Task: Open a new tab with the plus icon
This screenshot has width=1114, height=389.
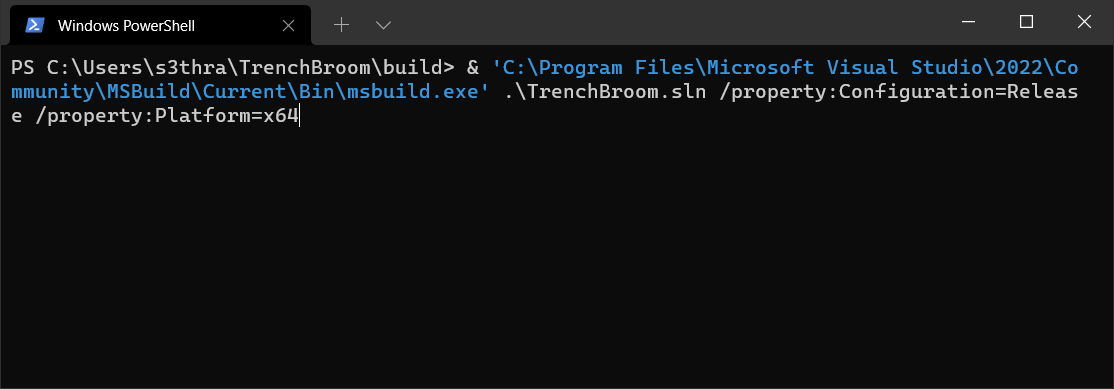Action: point(342,25)
